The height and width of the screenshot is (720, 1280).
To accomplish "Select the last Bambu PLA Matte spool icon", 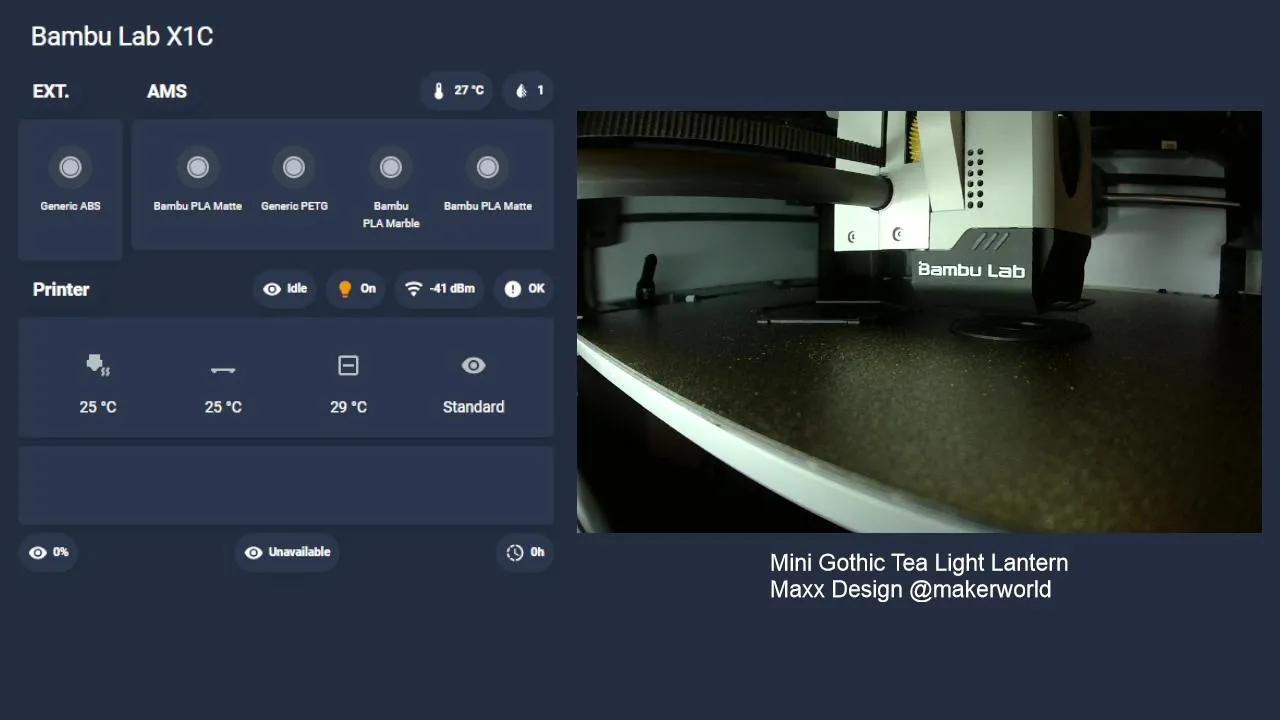I will (488, 167).
